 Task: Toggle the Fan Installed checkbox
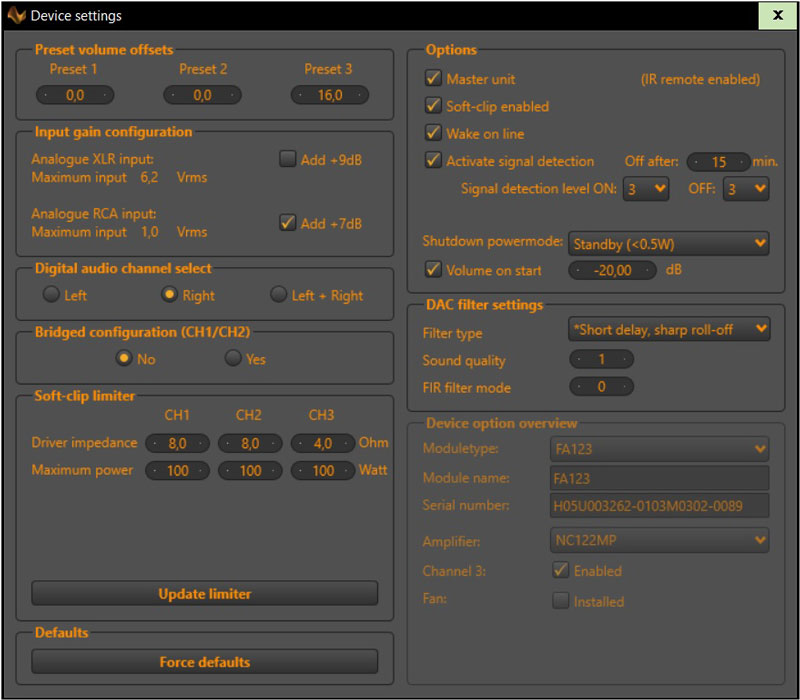(560, 600)
